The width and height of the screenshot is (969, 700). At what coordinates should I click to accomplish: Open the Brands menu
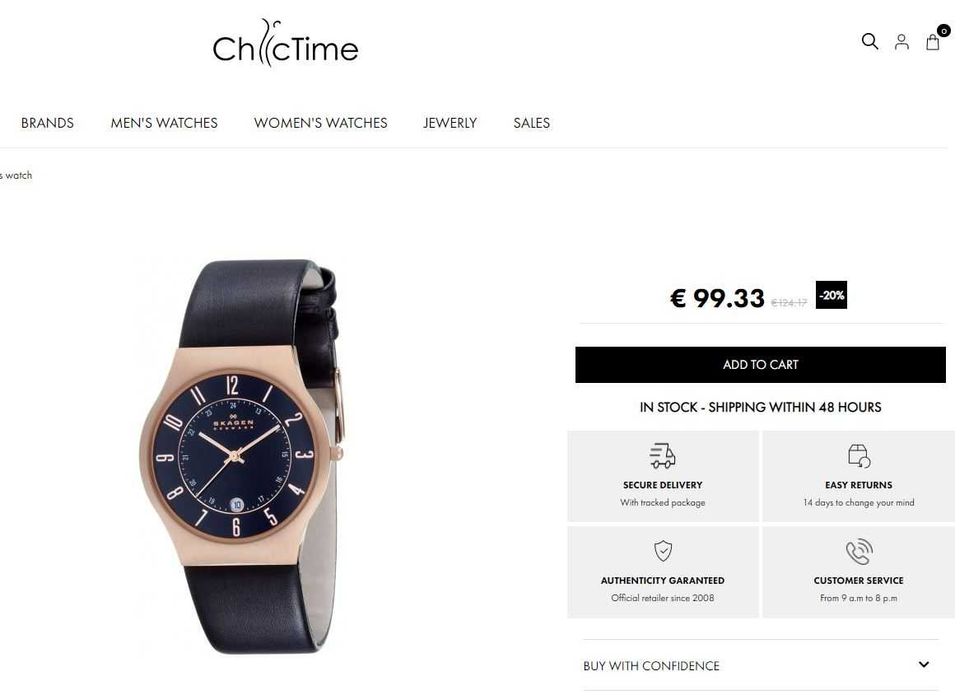pyautogui.click(x=48, y=123)
